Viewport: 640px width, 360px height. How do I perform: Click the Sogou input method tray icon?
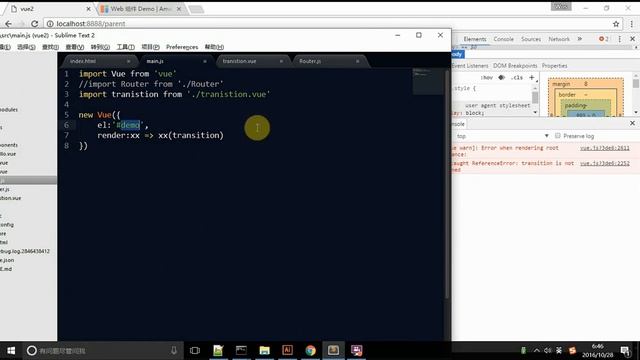coord(572,351)
